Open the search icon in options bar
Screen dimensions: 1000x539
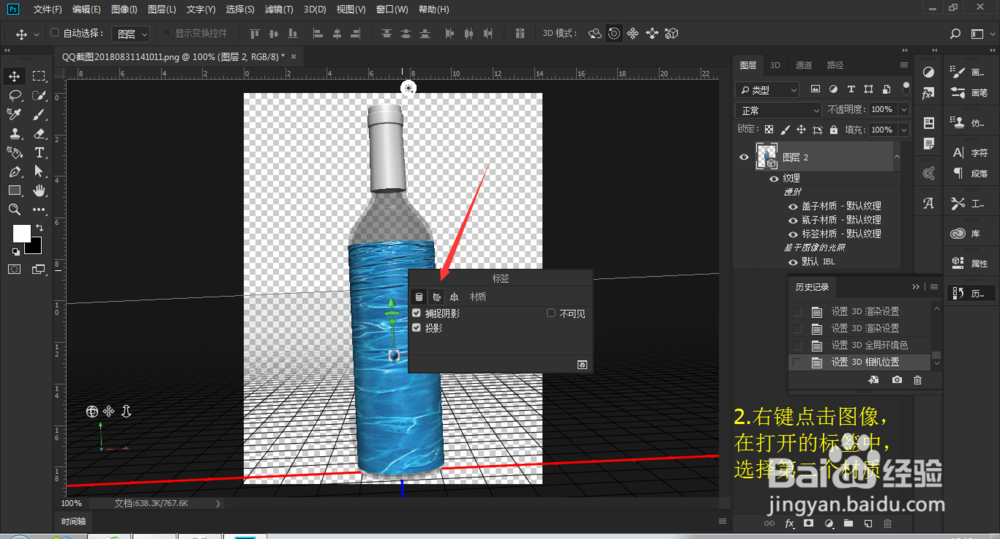click(x=955, y=34)
